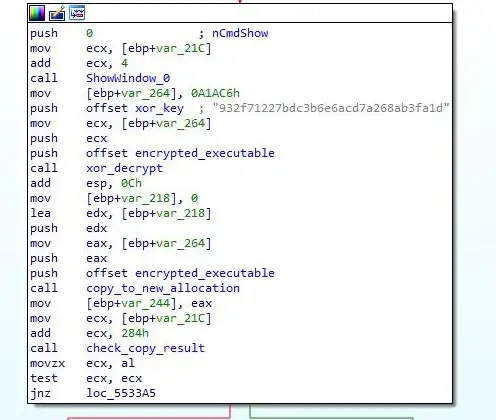
Task: Click the copy_to_new_allocation function name
Action: tap(163, 288)
